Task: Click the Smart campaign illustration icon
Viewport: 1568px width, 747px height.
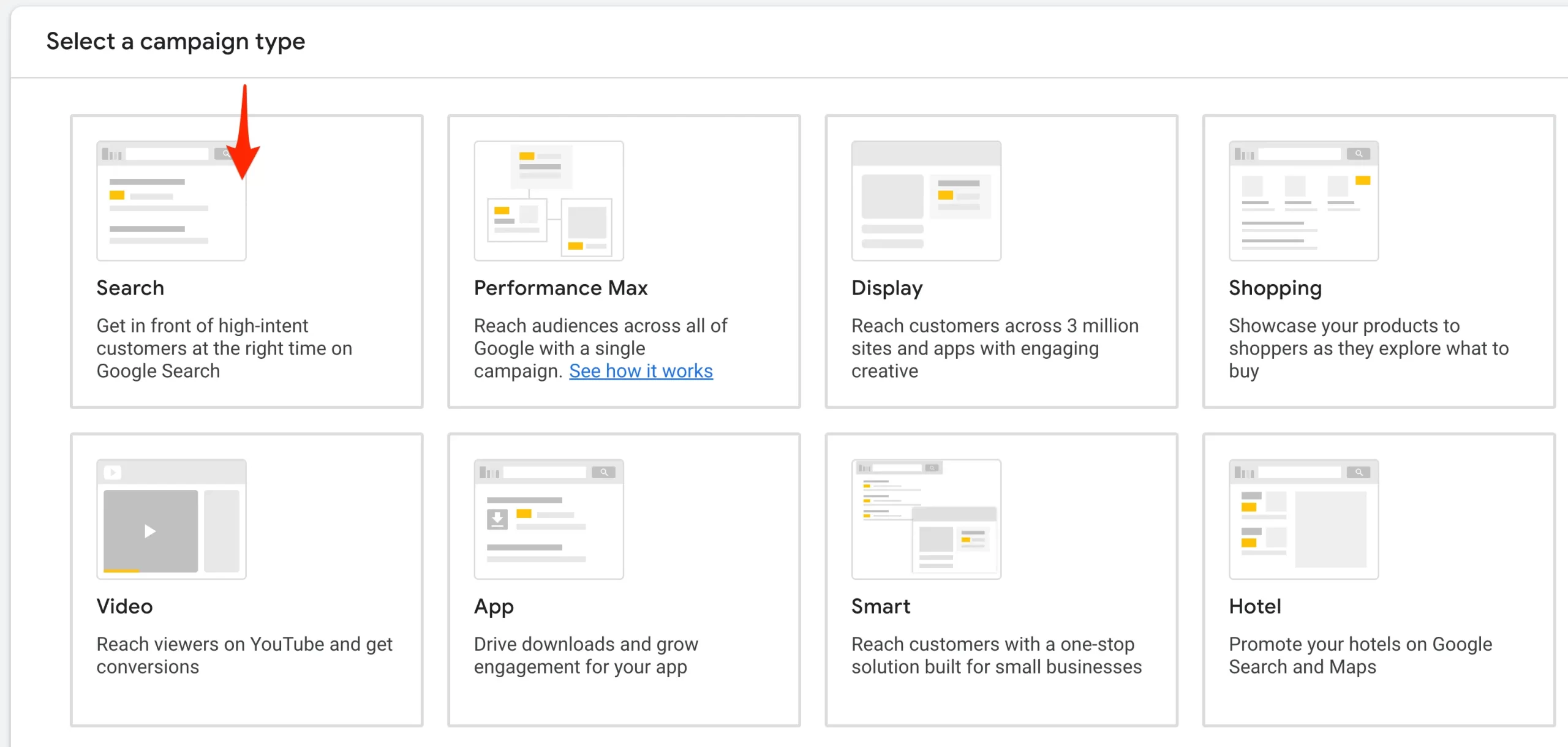Action: (925, 519)
